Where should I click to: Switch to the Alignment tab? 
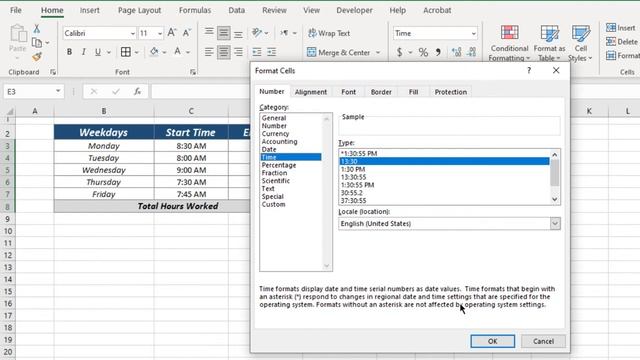pos(311,92)
